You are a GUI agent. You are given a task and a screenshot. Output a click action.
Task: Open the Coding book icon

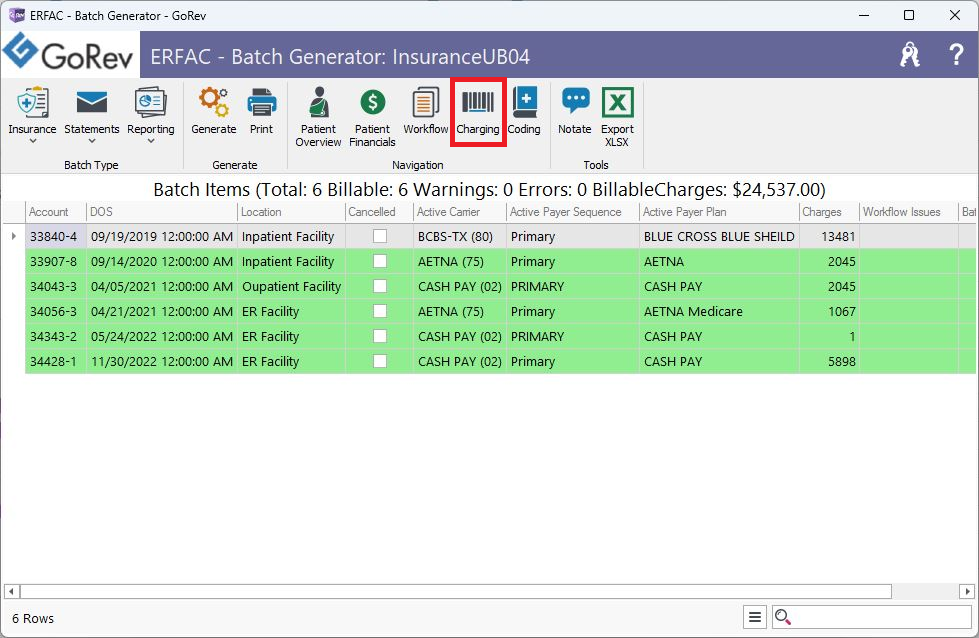[524, 102]
